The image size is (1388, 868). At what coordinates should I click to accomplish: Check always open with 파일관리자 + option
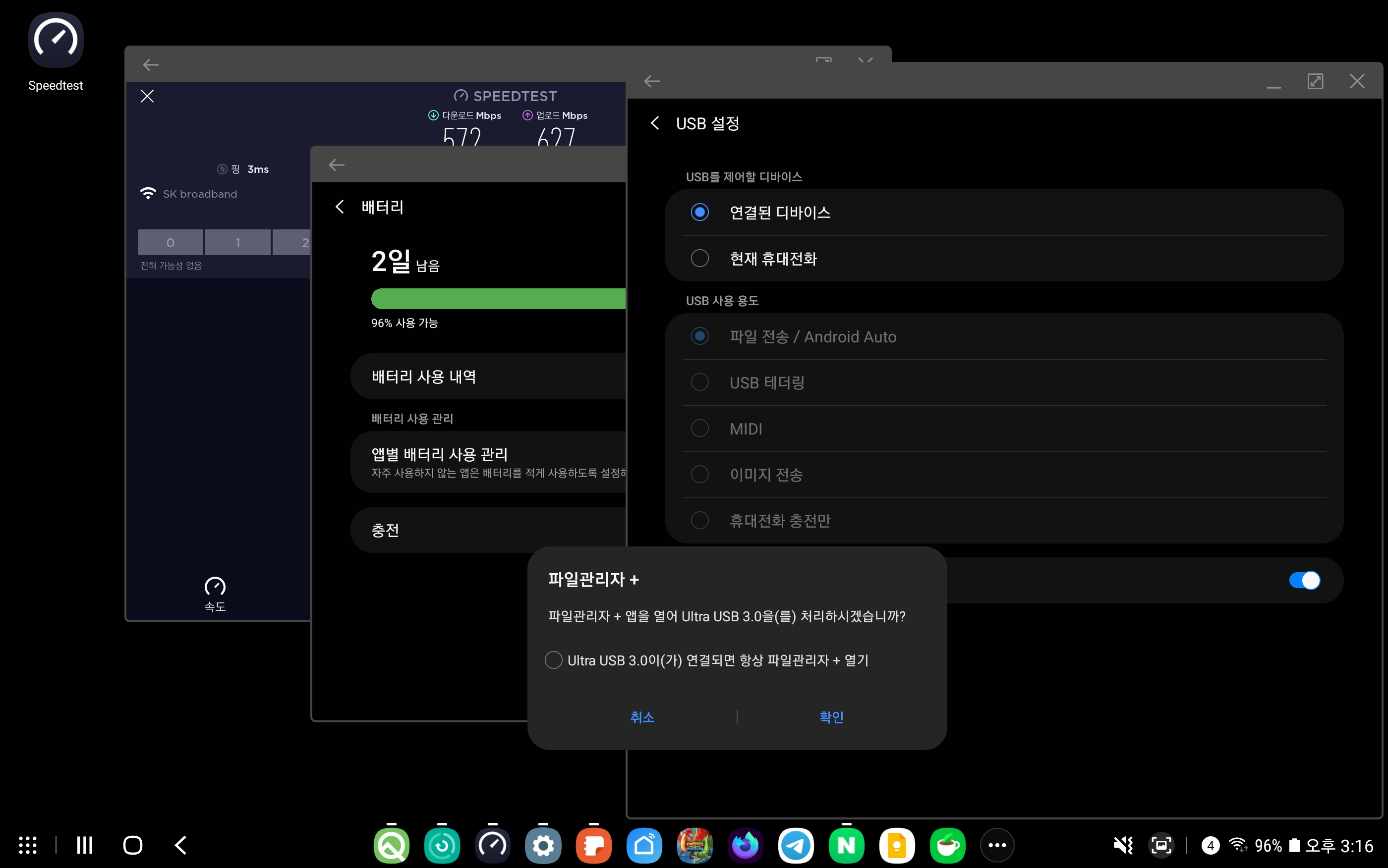click(554, 660)
